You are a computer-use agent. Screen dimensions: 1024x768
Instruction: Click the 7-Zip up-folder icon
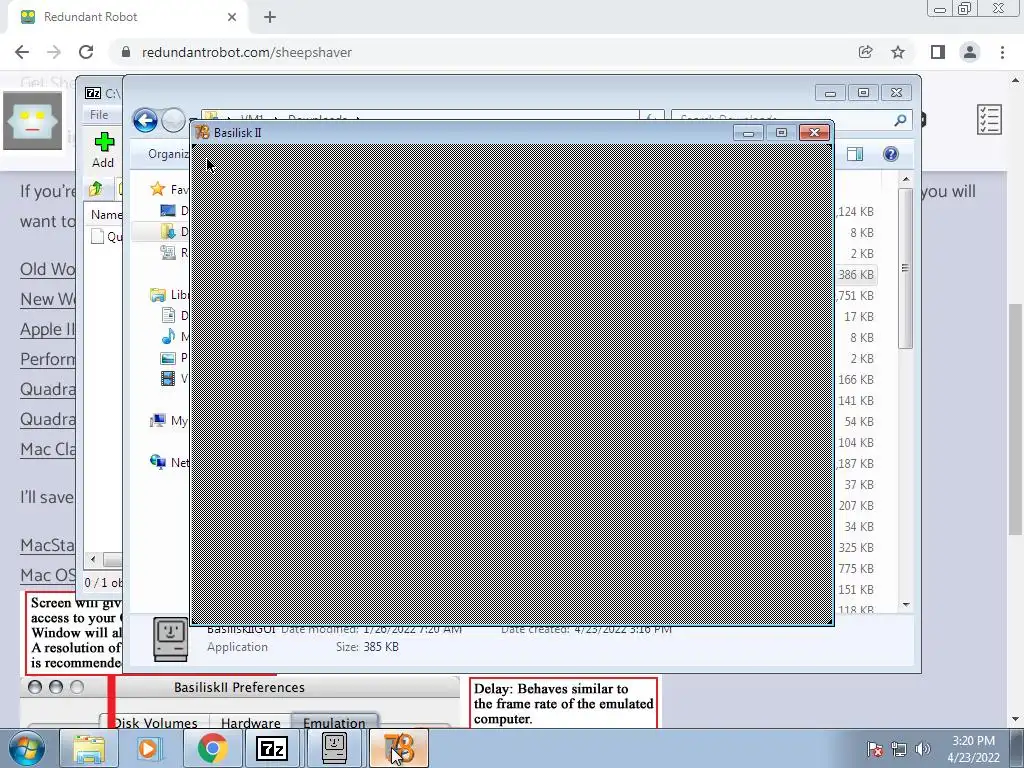pyautogui.click(x=96, y=189)
